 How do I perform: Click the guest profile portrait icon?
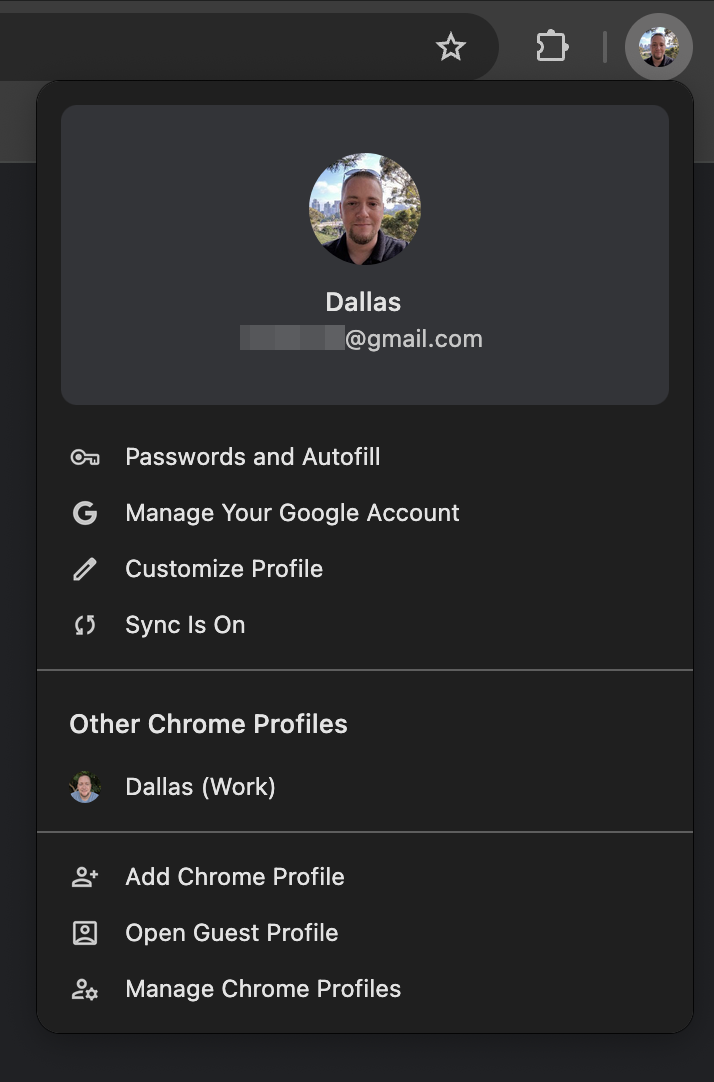pos(85,933)
